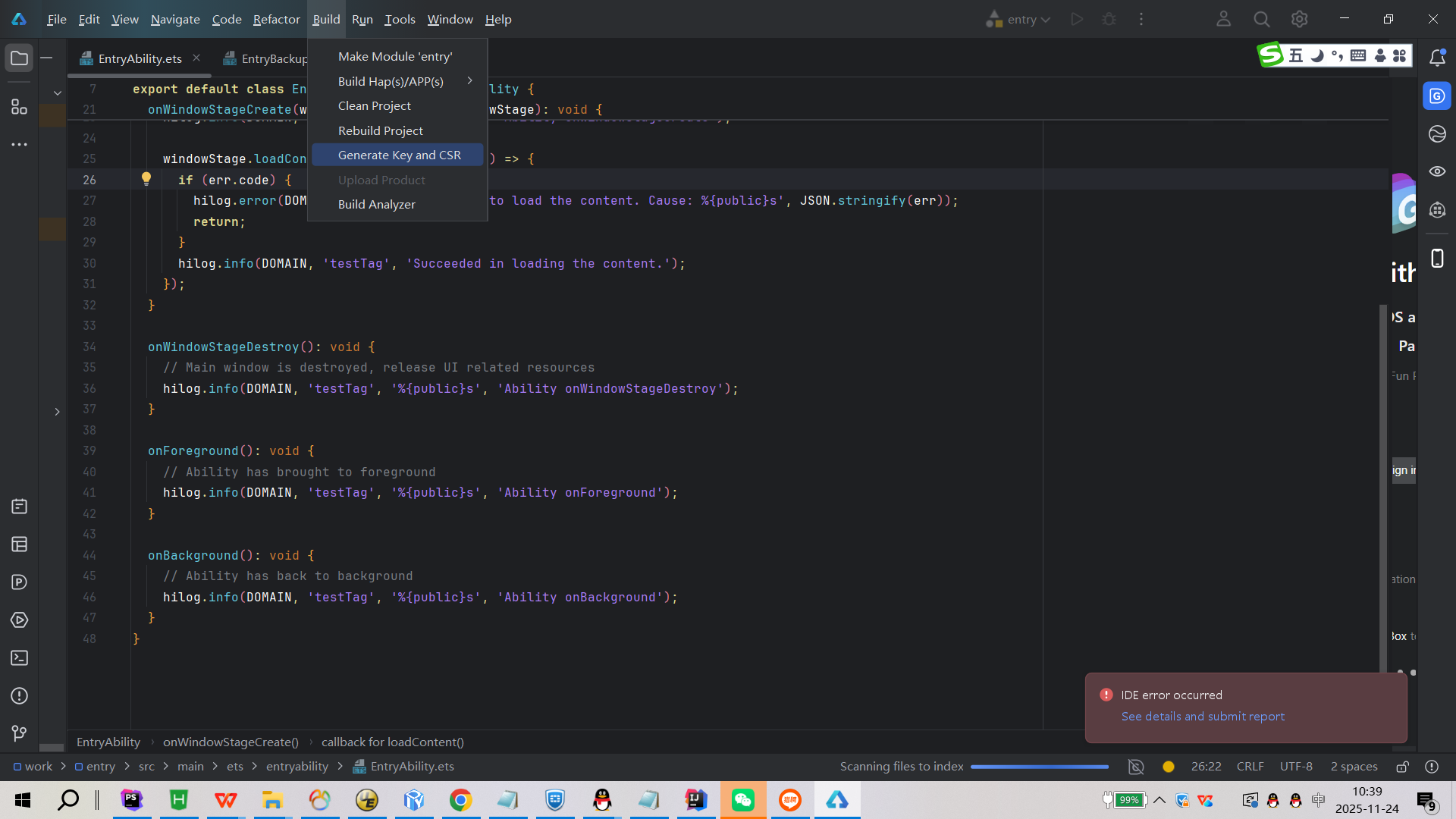Open the Notifications bell icon
Screen dimensions: 1456x819
tap(1437, 58)
